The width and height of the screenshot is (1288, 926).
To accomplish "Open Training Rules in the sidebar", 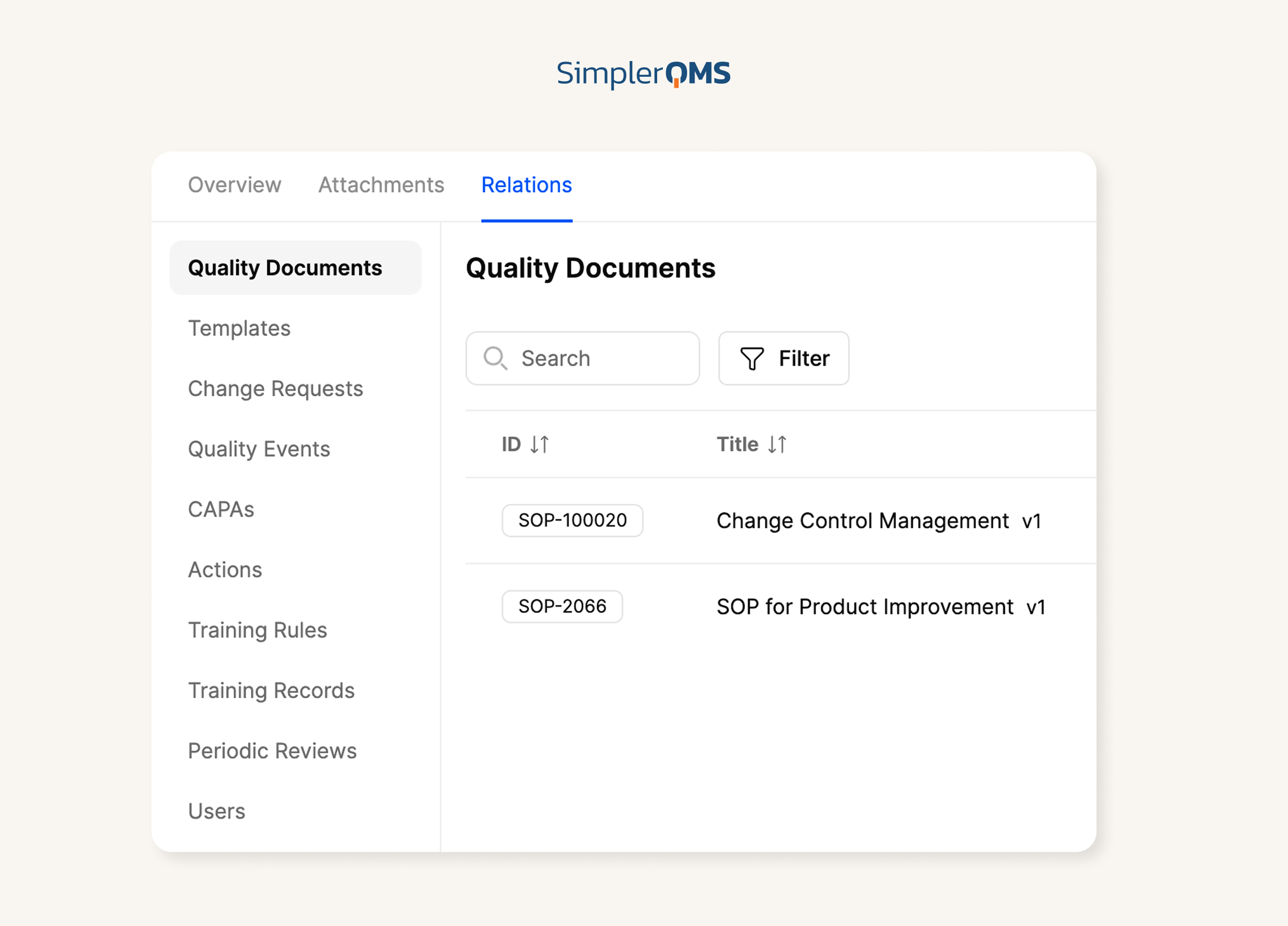I will point(257,630).
